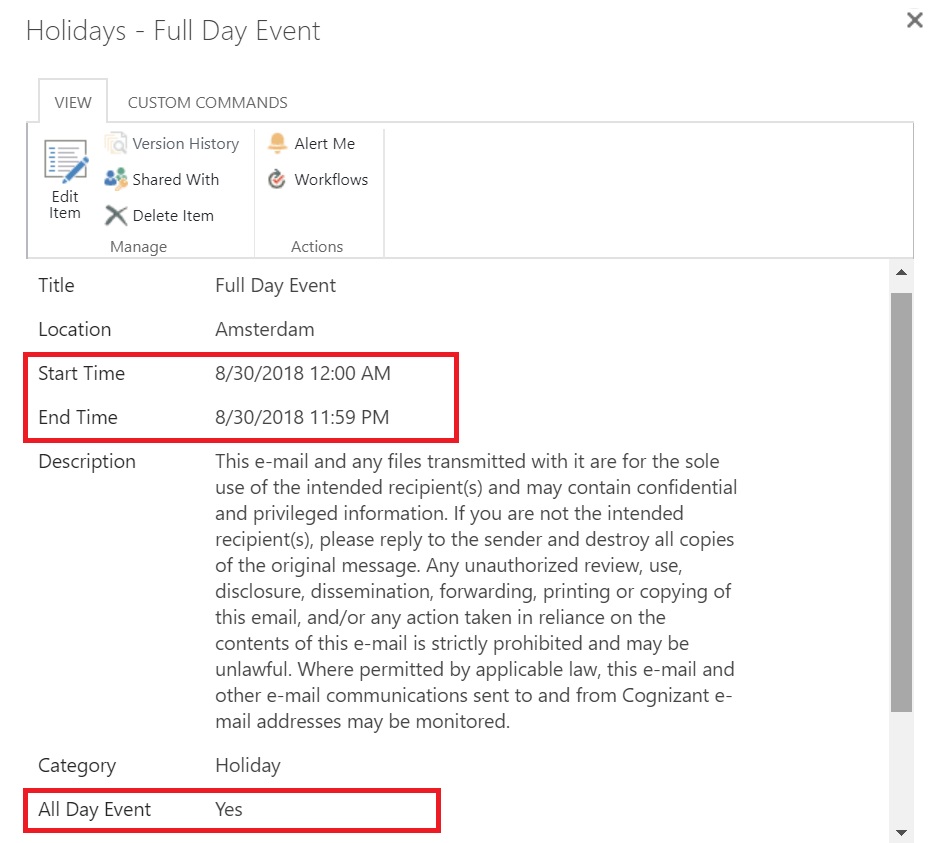This screenshot has height=843, width=936.
Task: Click the 'Start Time' field label
Action: coord(82,373)
